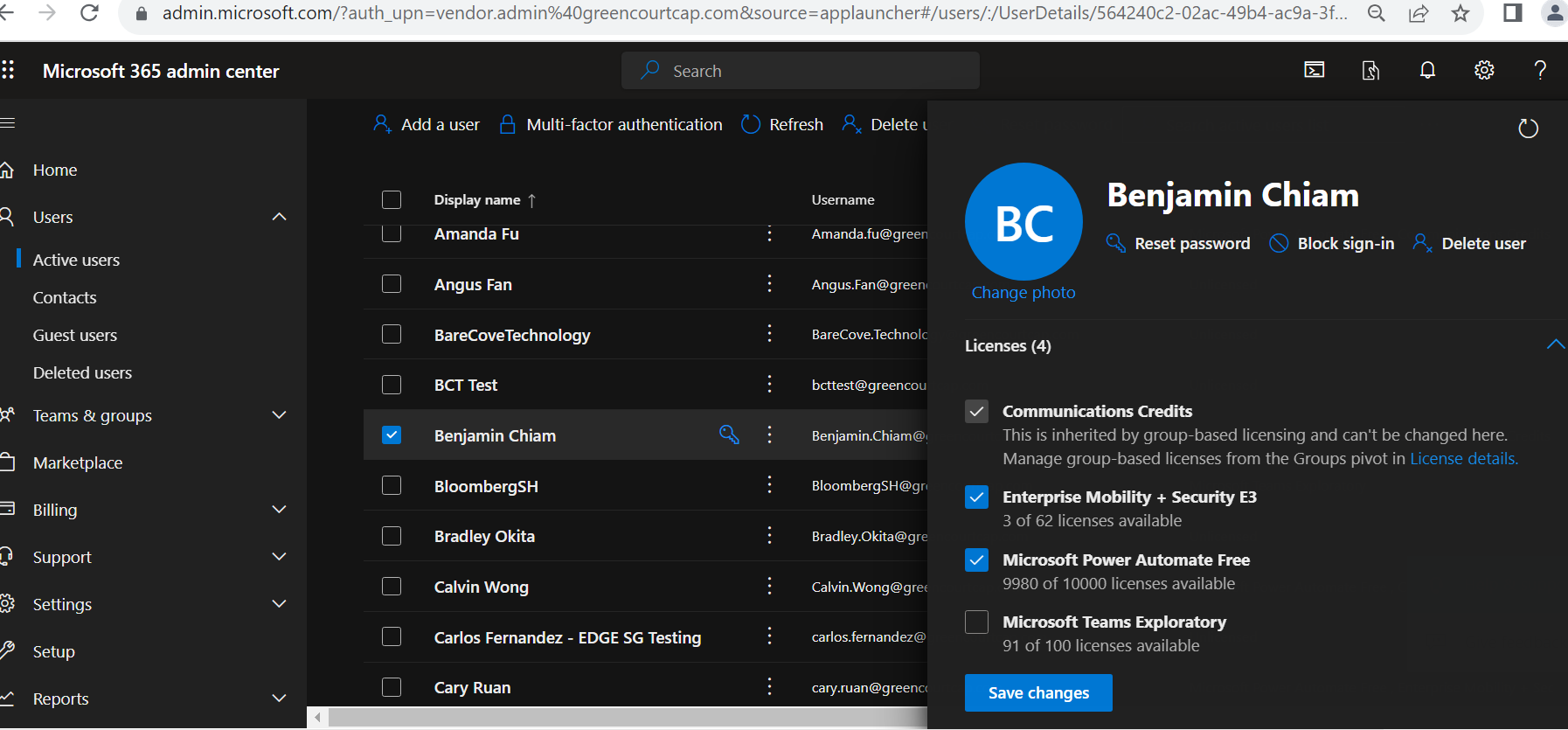
Task: Select the BareCoveTechnology row checkbox
Action: (392, 334)
